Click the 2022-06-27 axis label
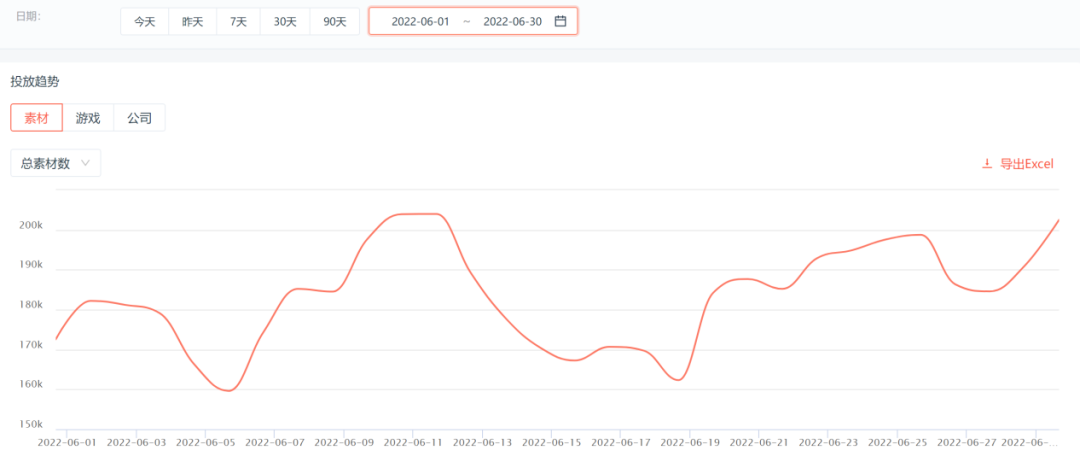This screenshot has width=1080, height=462. 965,442
